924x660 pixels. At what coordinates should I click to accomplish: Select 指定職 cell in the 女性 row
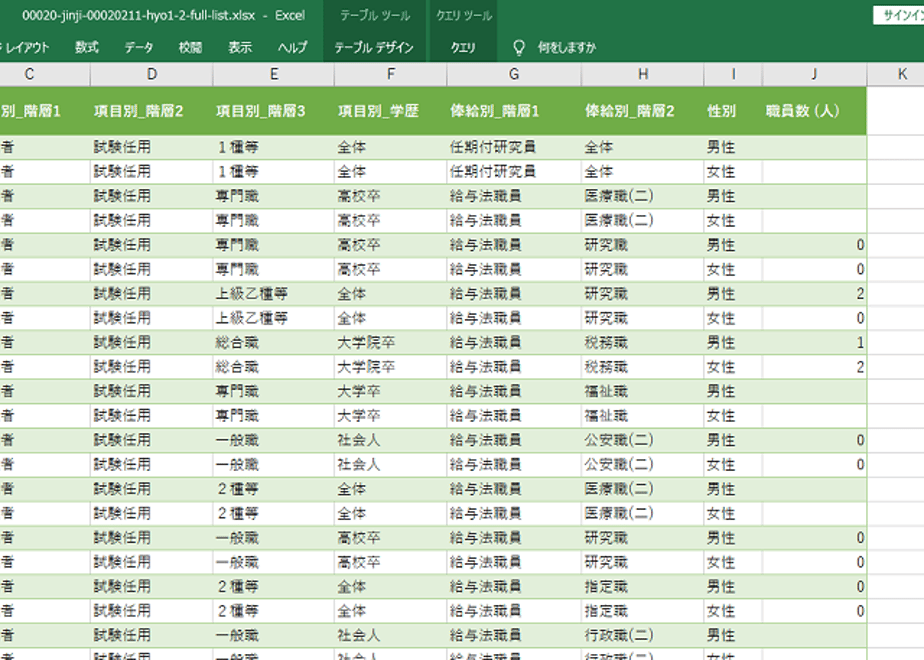point(643,611)
